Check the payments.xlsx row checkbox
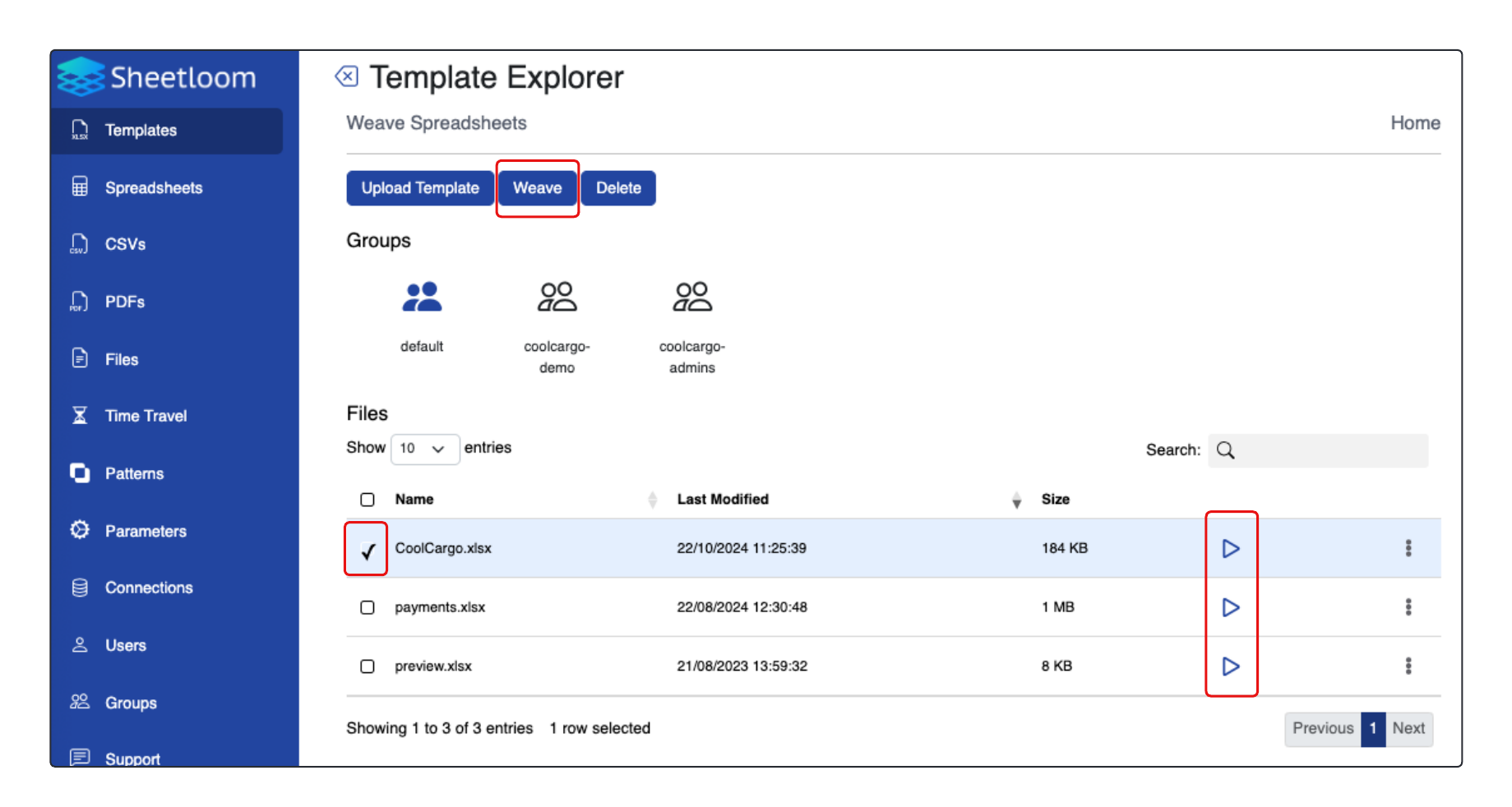Image resolution: width=1512 pixels, height=807 pixels. point(368,607)
